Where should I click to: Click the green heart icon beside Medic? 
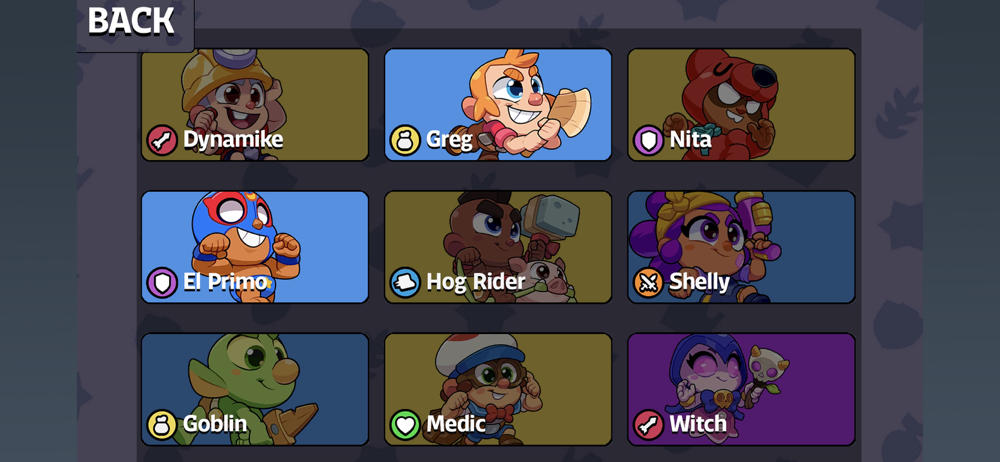[406, 425]
